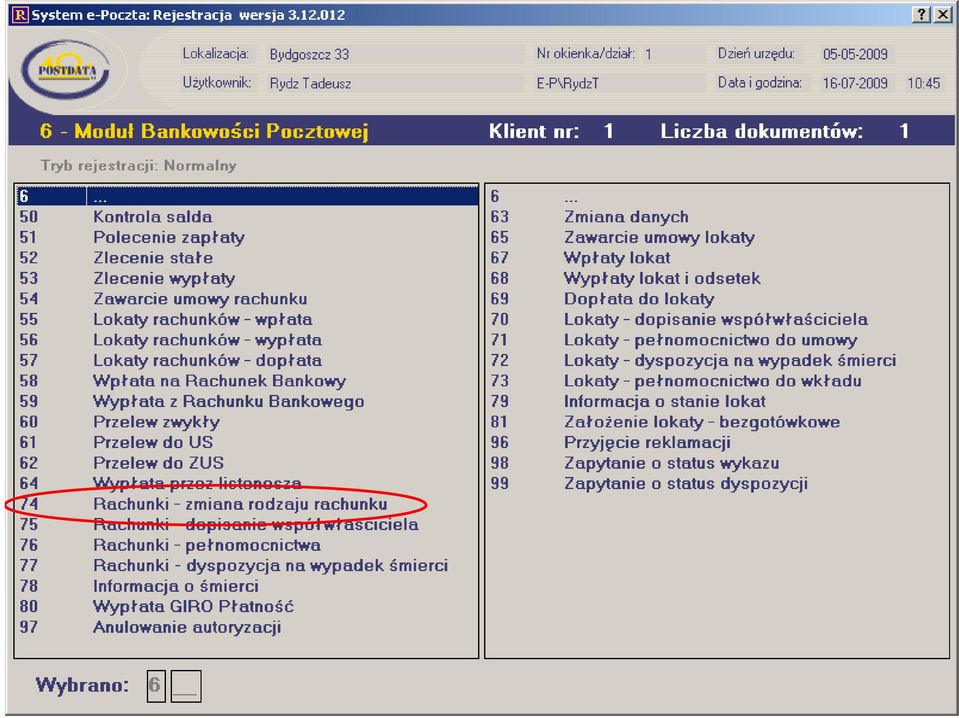The width and height of the screenshot is (959, 718).
Task: Select 67 Wpłaty lokat
Action: click(717, 257)
